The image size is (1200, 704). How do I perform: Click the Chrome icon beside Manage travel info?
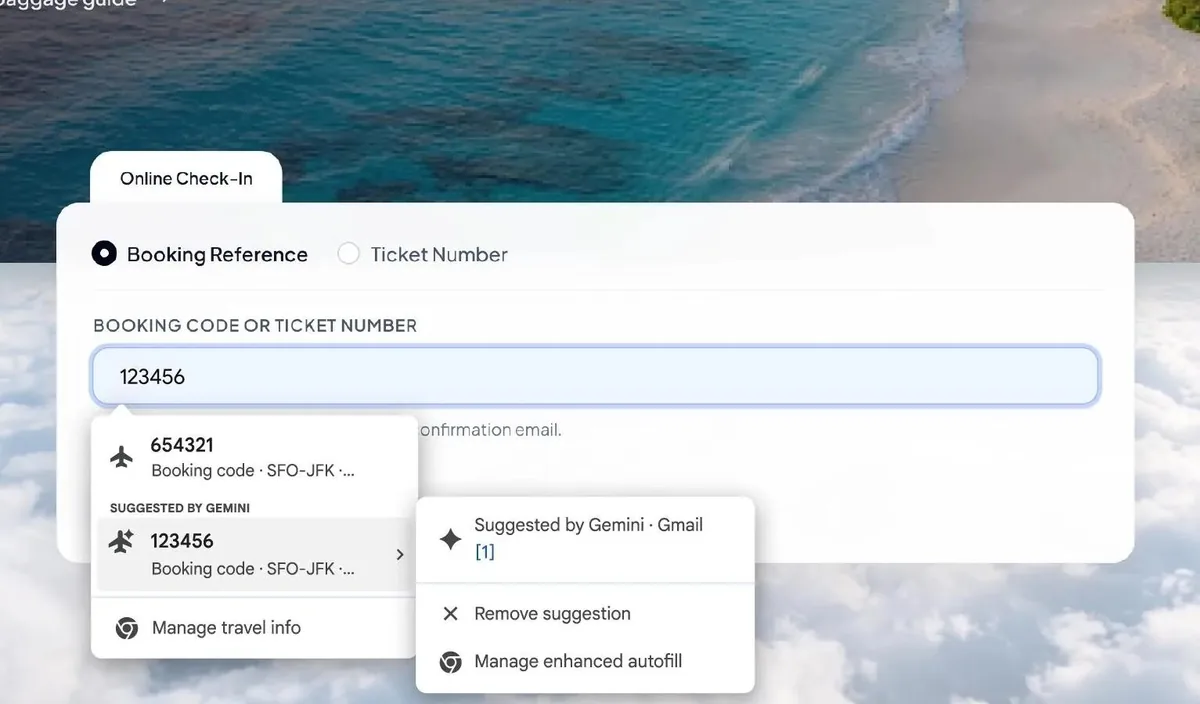[x=126, y=628]
